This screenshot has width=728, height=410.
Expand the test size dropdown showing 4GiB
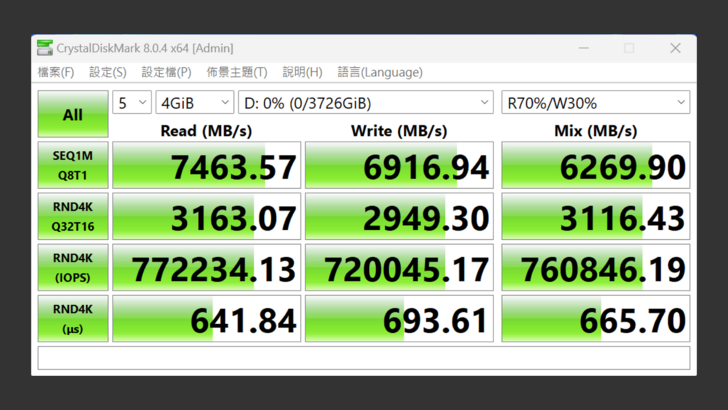pyautogui.click(x=195, y=103)
